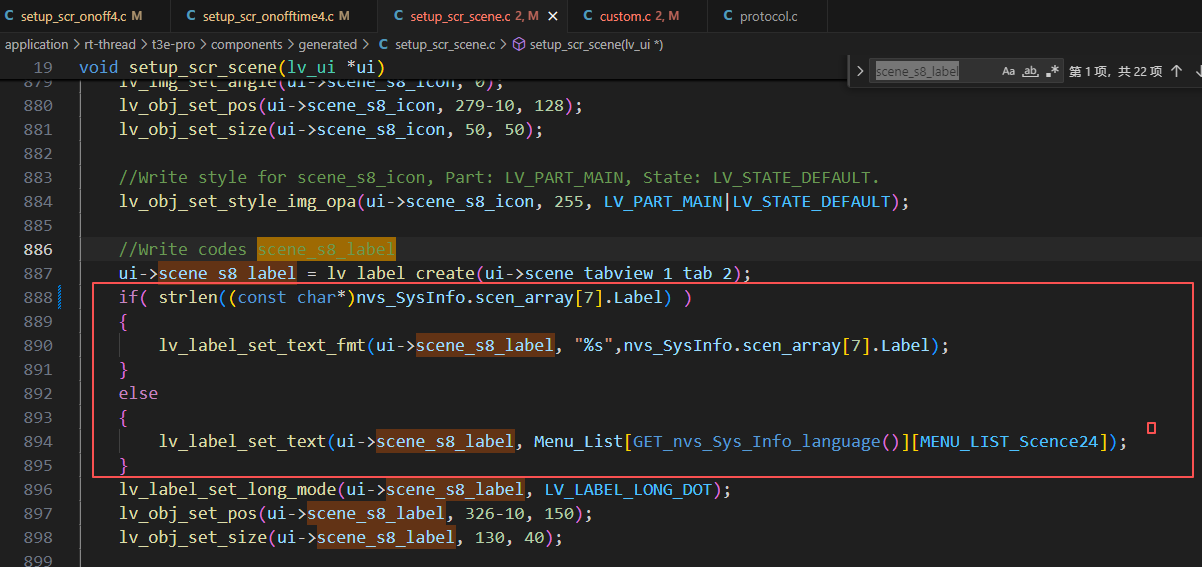Toggle Match Case in find widget
The height and width of the screenshot is (567, 1202).
coord(1008,71)
